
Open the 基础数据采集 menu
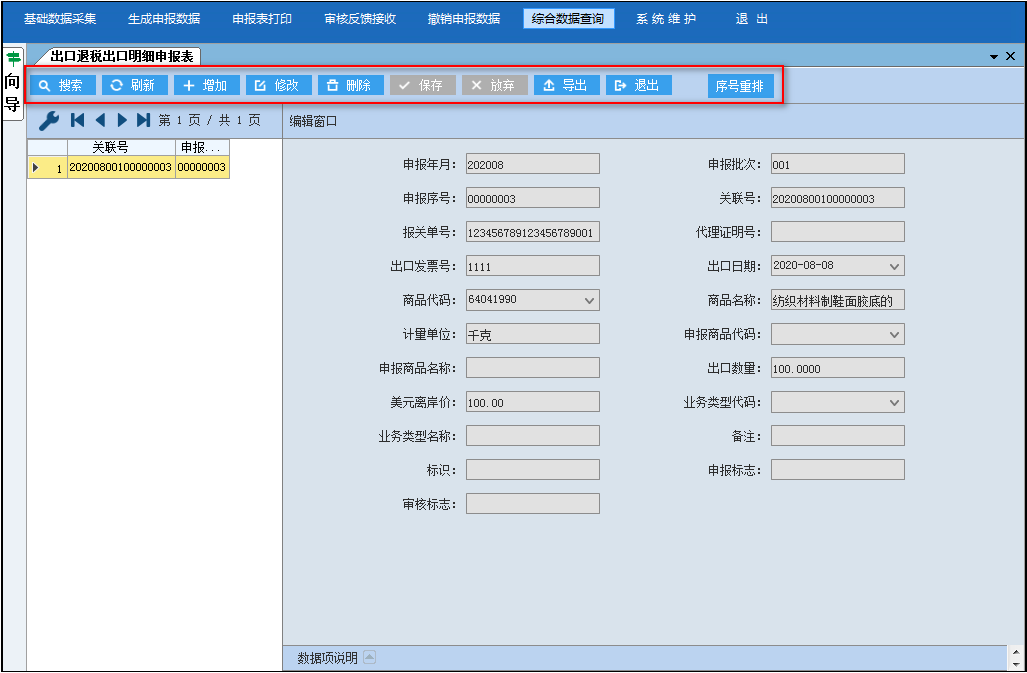(60, 19)
